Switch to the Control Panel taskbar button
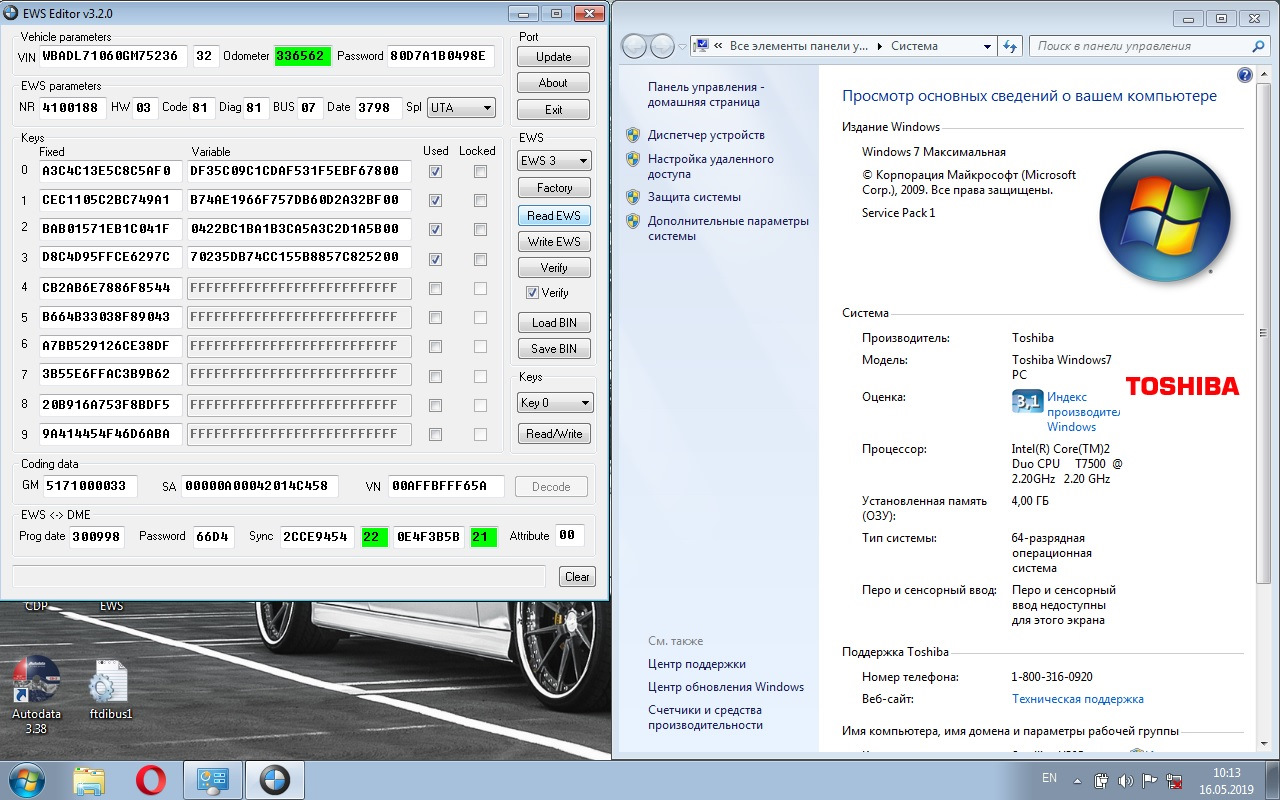 [212, 780]
